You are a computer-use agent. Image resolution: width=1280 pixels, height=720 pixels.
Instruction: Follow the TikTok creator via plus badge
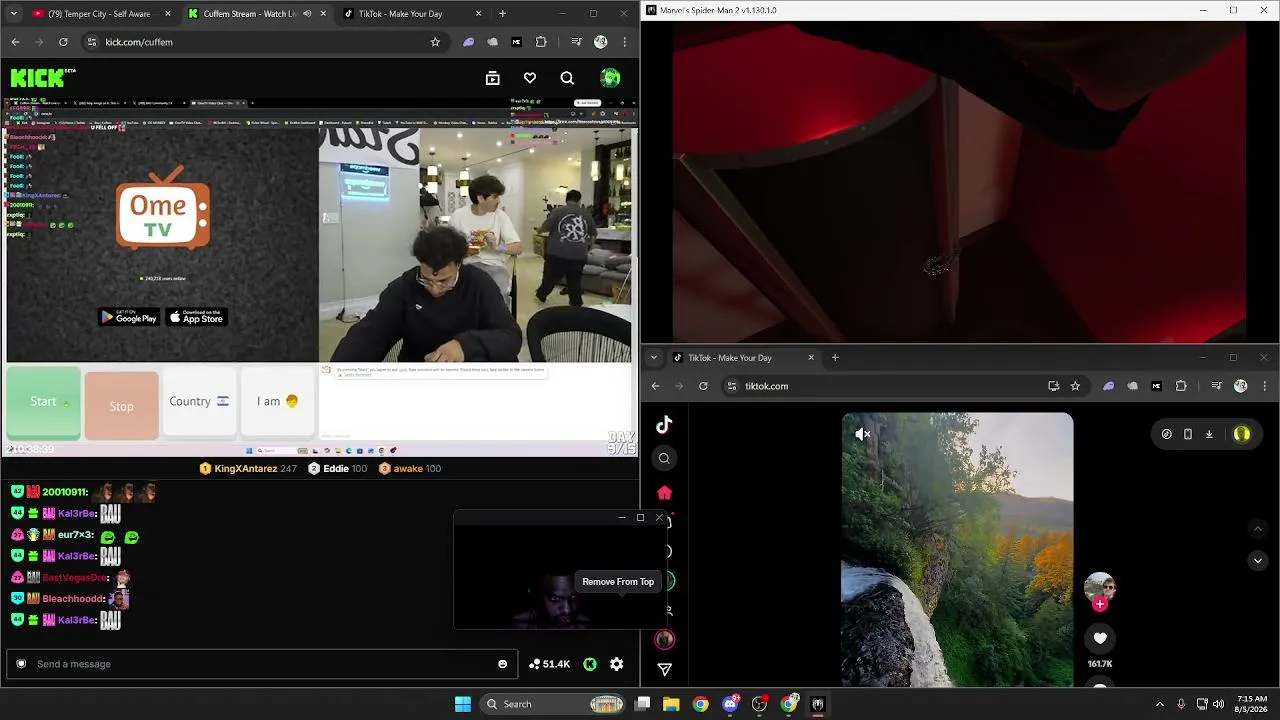(1100, 604)
